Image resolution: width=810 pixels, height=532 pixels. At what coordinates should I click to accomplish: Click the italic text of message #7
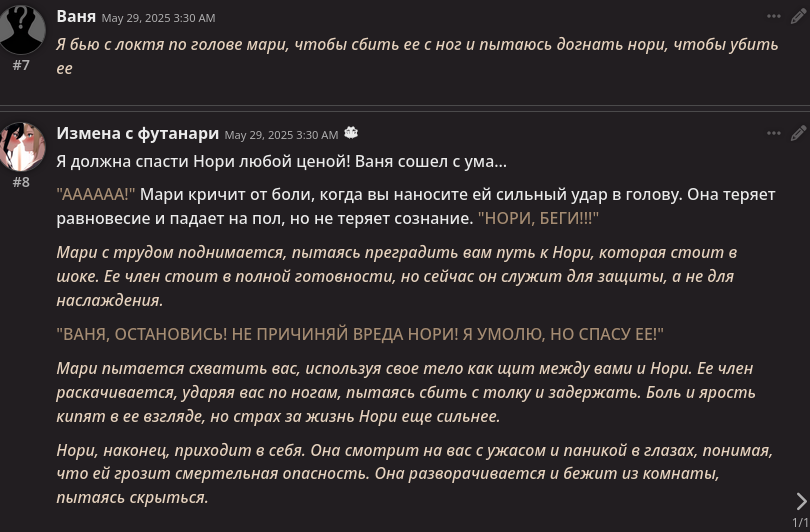pyautogui.click(x=417, y=56)
